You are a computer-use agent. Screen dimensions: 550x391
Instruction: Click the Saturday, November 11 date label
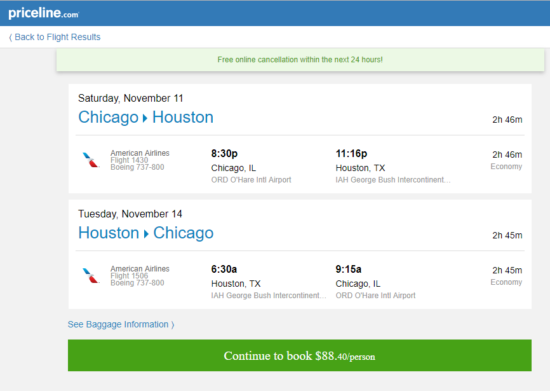(x=130, y=98)
